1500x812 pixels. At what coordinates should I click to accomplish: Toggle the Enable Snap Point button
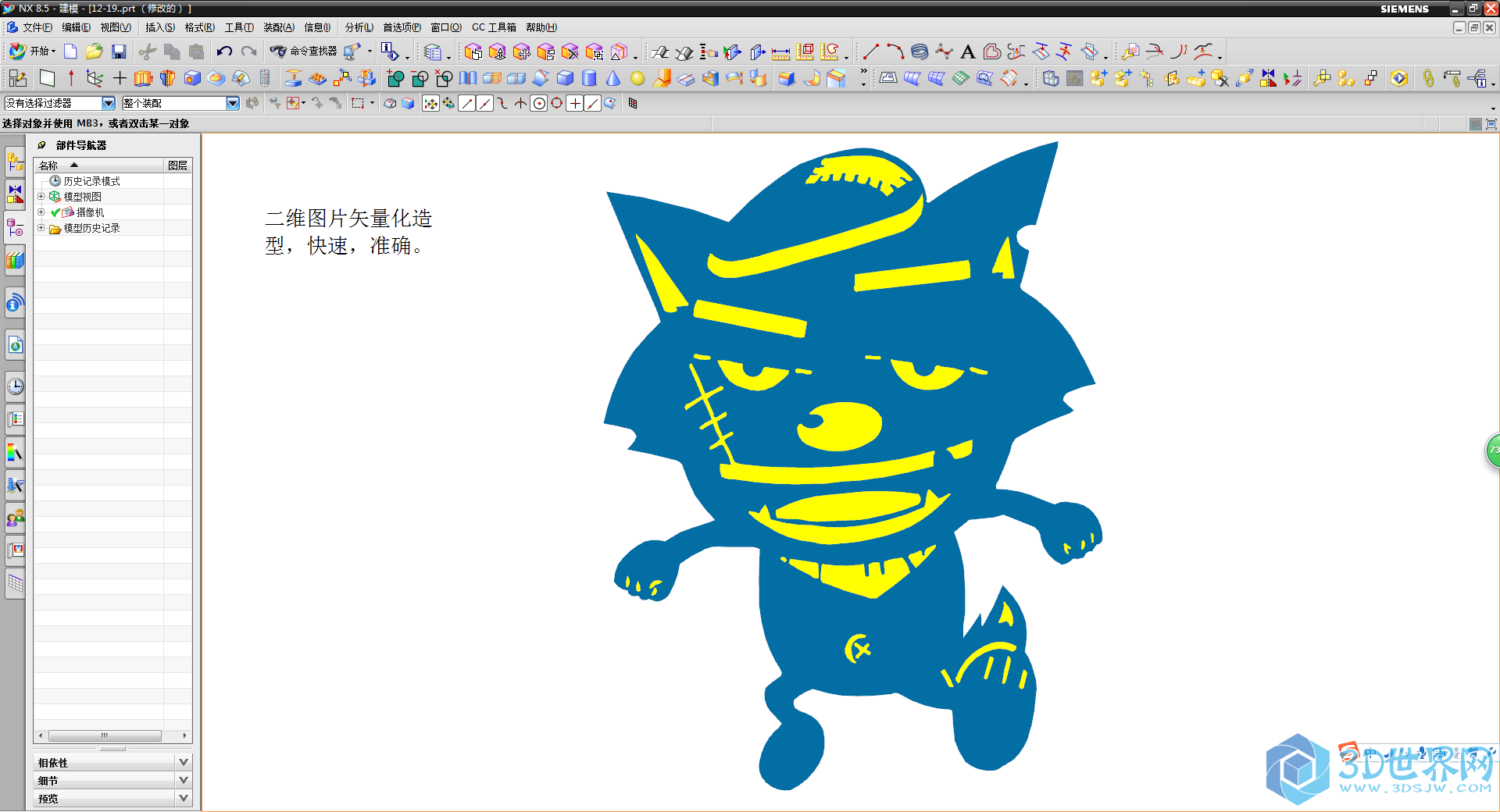[x=430, y=103]
